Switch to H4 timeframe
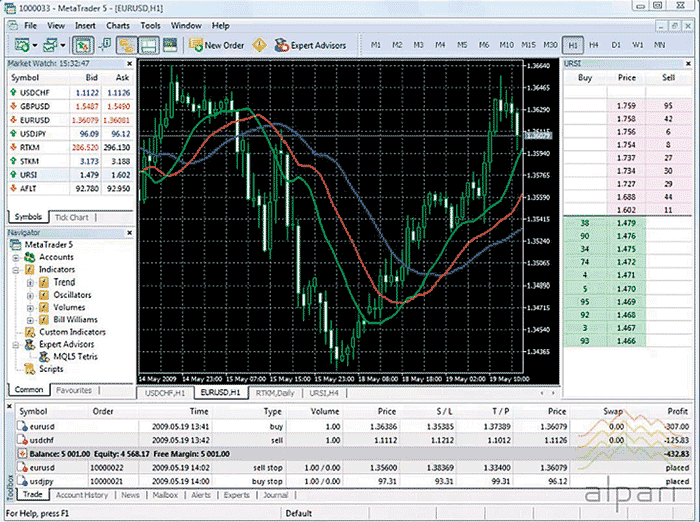Image resolution: width=700 pixels, height=522 pixels. click(594, 45)
